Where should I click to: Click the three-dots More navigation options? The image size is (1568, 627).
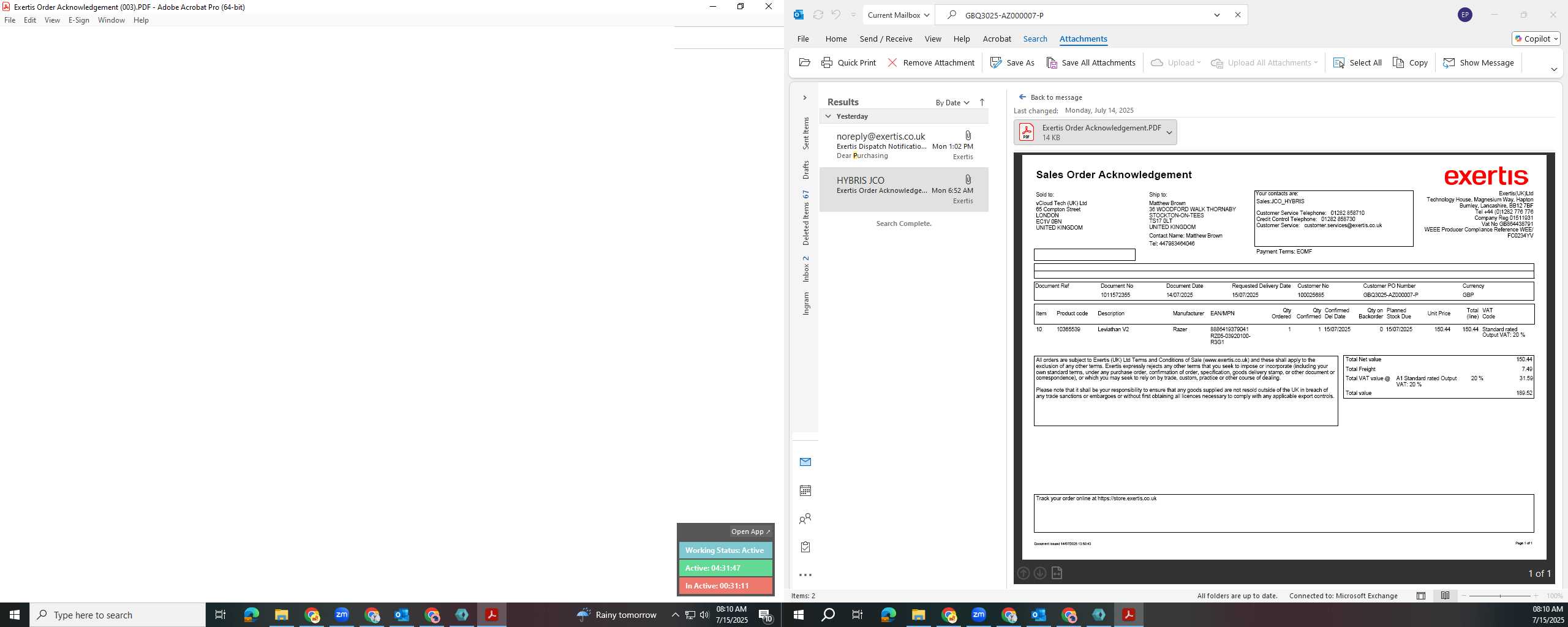805,575
